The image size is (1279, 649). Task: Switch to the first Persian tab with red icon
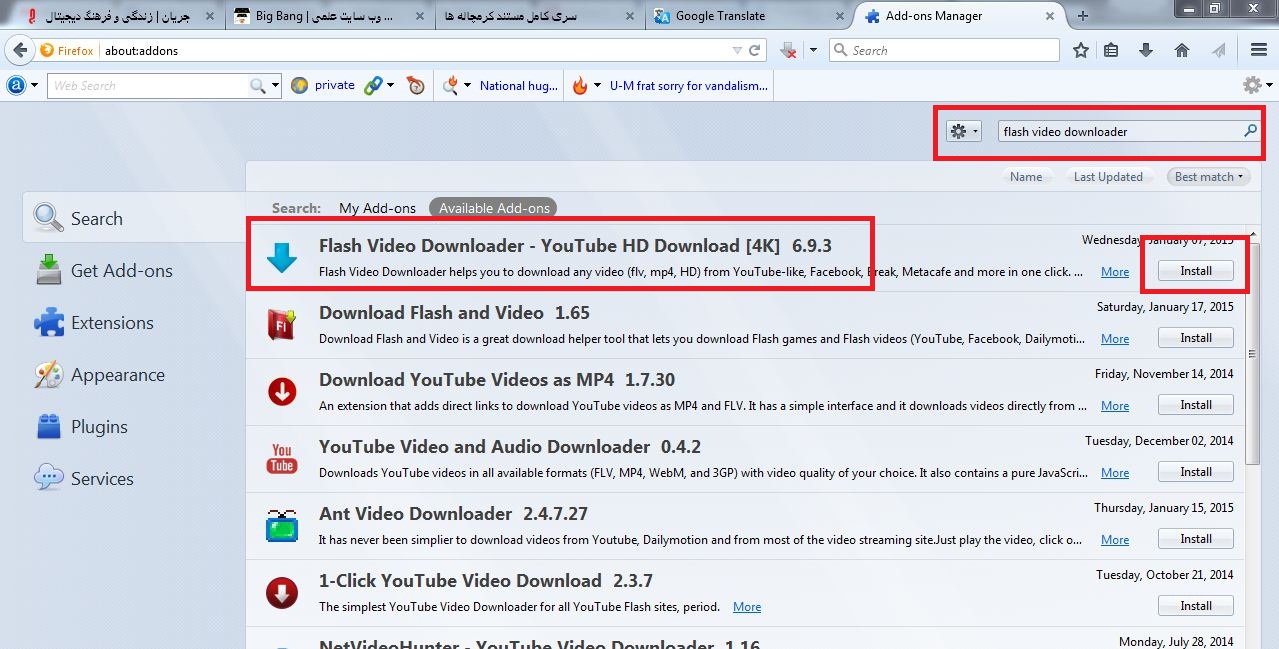tap(118, 16)
